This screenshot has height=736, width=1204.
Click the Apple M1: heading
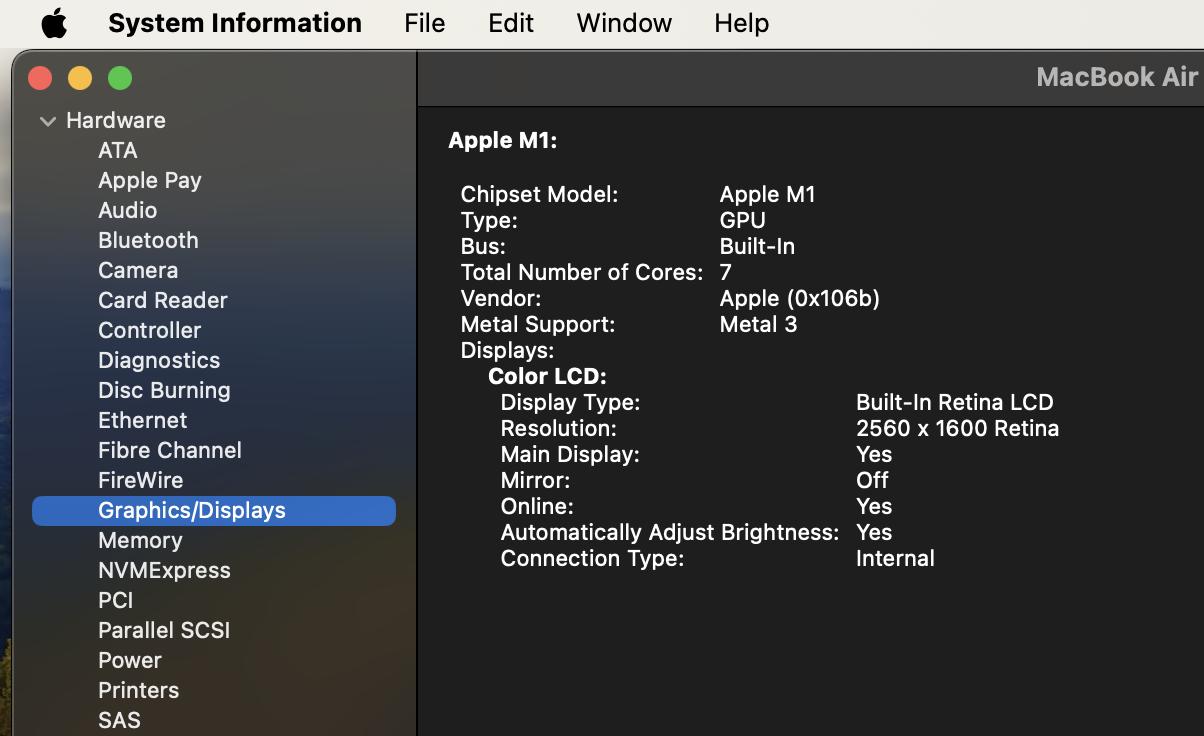(503, 140)
